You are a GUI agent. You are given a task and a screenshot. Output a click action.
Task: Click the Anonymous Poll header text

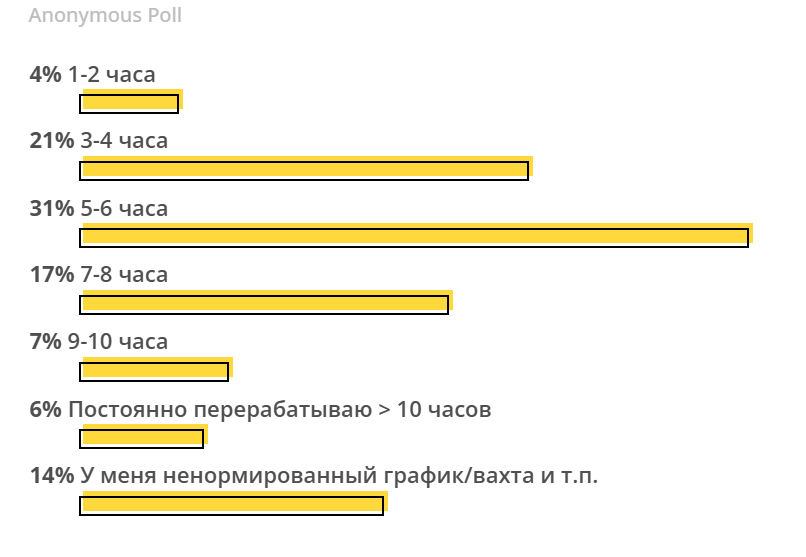pyautogui.click(x=105, y=16)
